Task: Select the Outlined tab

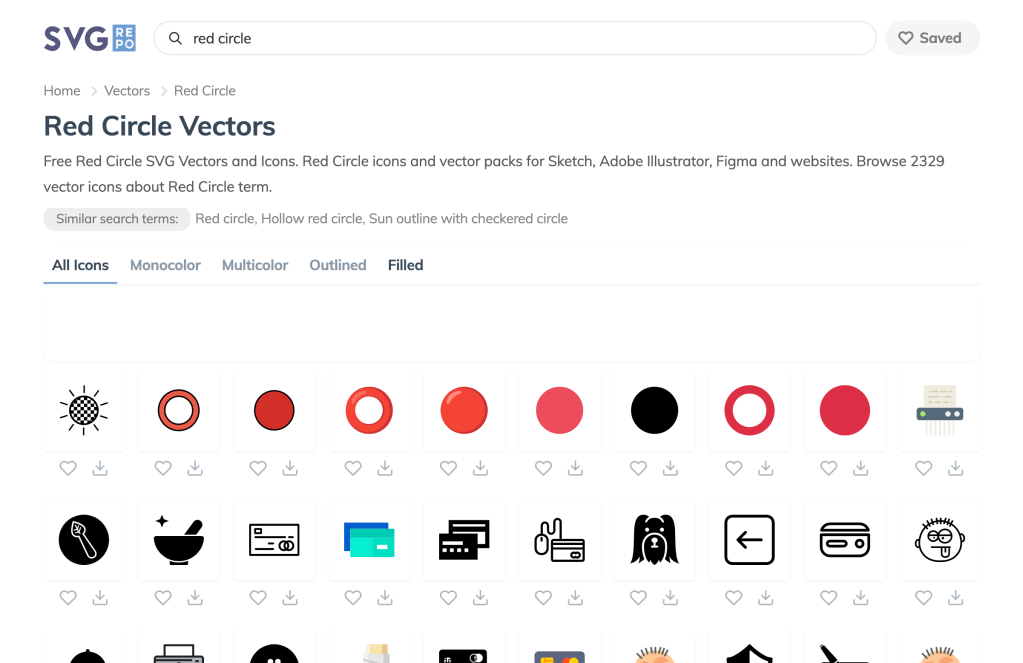Action: pos(338,265)
